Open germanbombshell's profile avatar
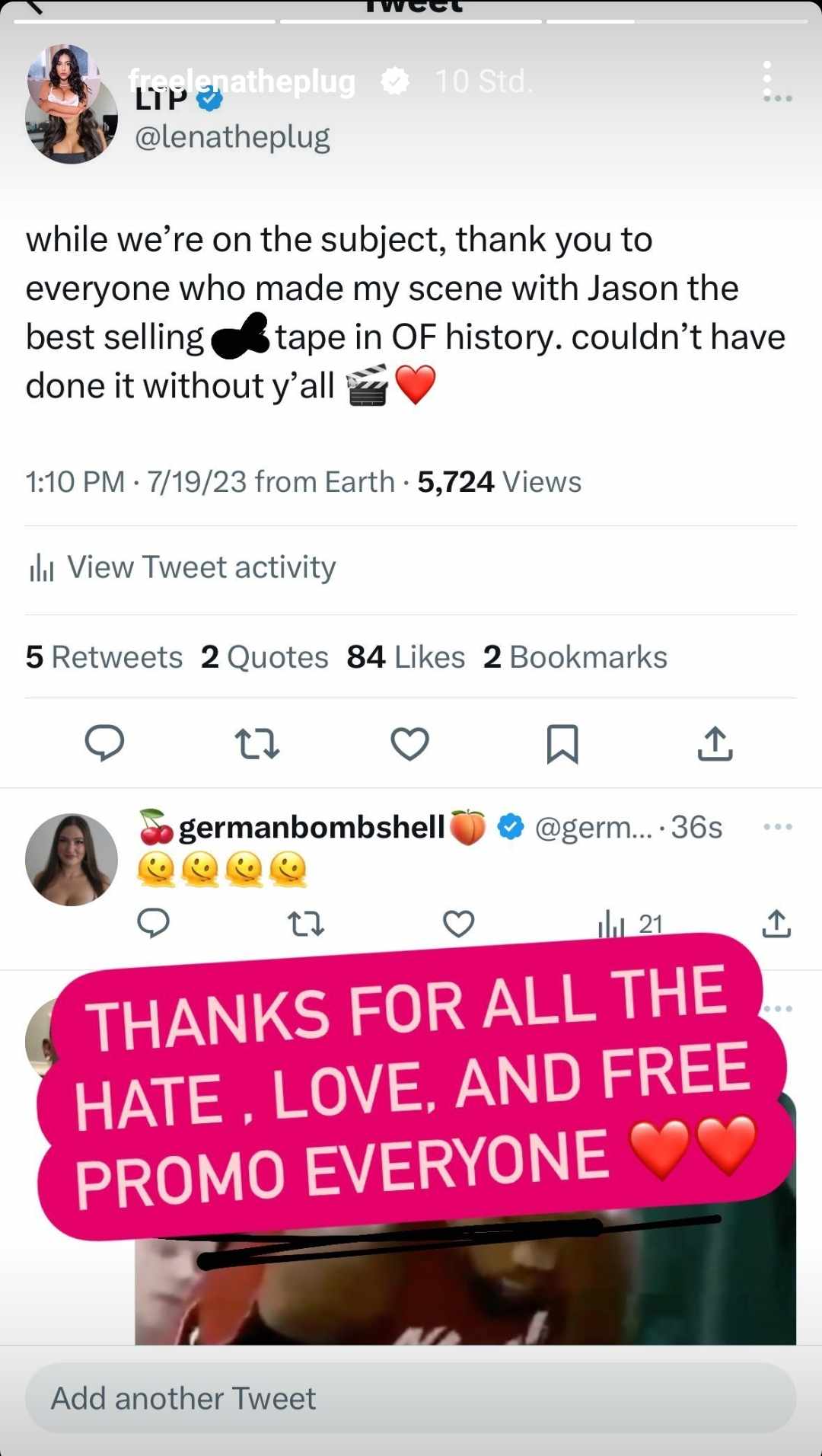822x1456 pixels. pyautogui.click(x=72, y=860)
